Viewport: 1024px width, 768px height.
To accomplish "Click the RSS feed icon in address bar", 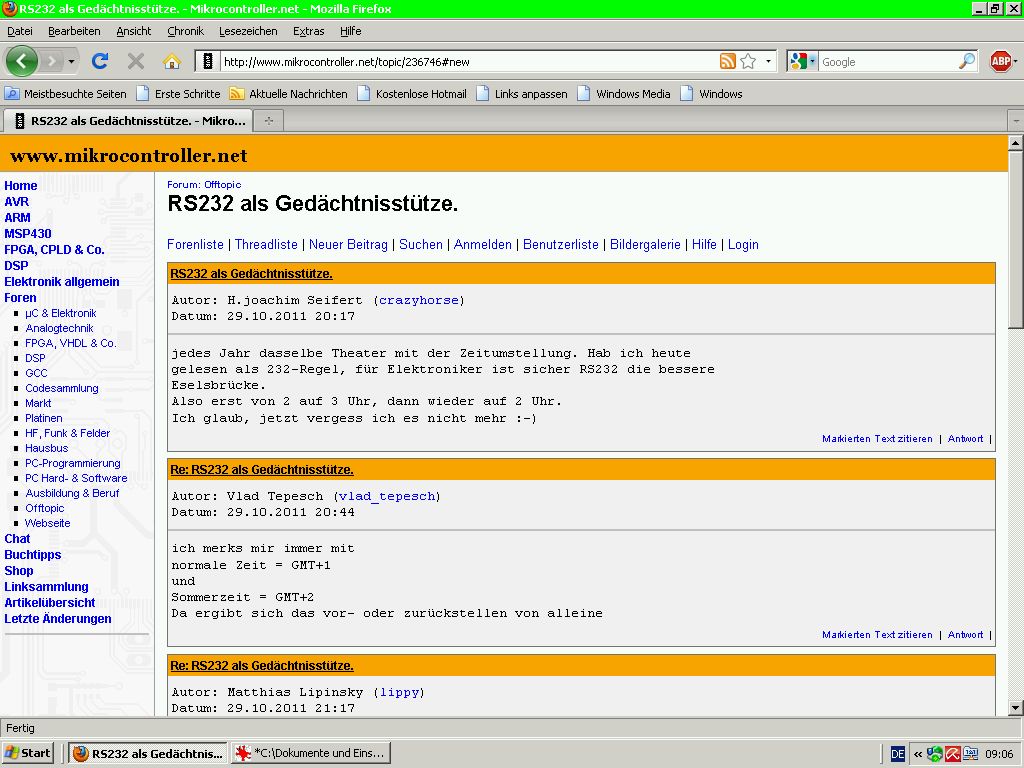I will pos(728,61).
